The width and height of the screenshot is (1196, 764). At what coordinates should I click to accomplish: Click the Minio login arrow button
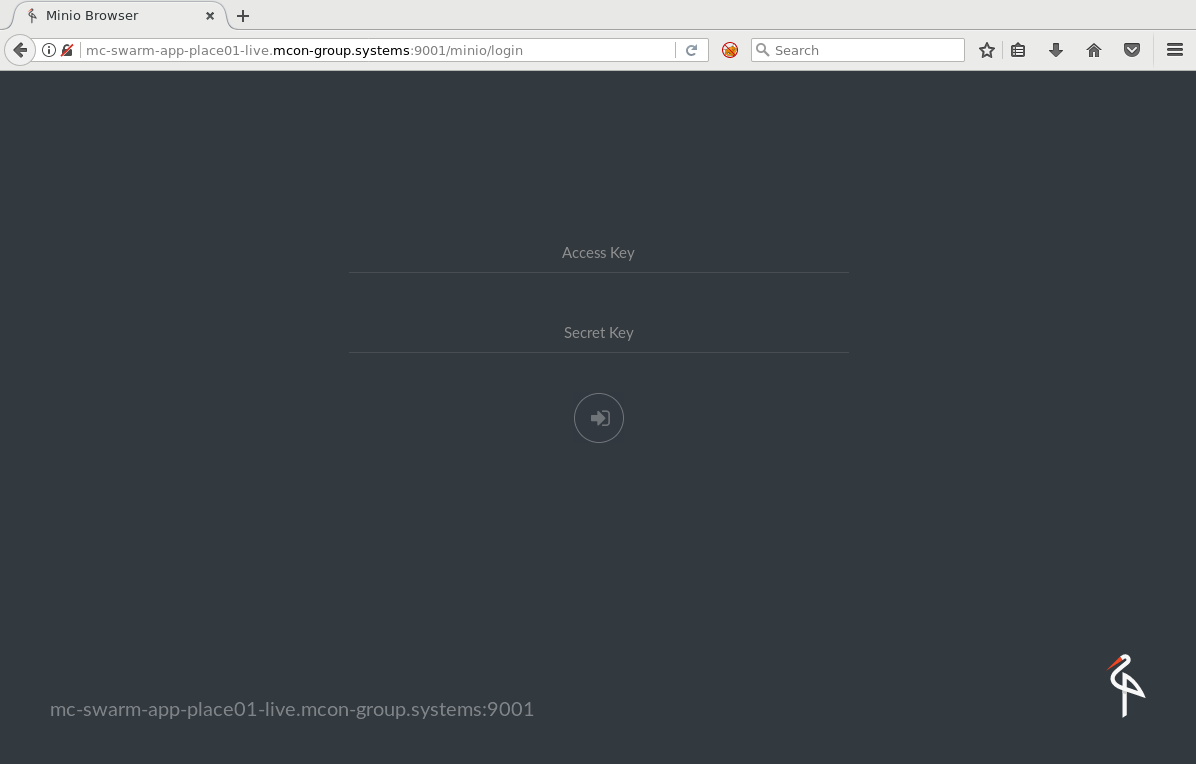(x=599, y=418)
